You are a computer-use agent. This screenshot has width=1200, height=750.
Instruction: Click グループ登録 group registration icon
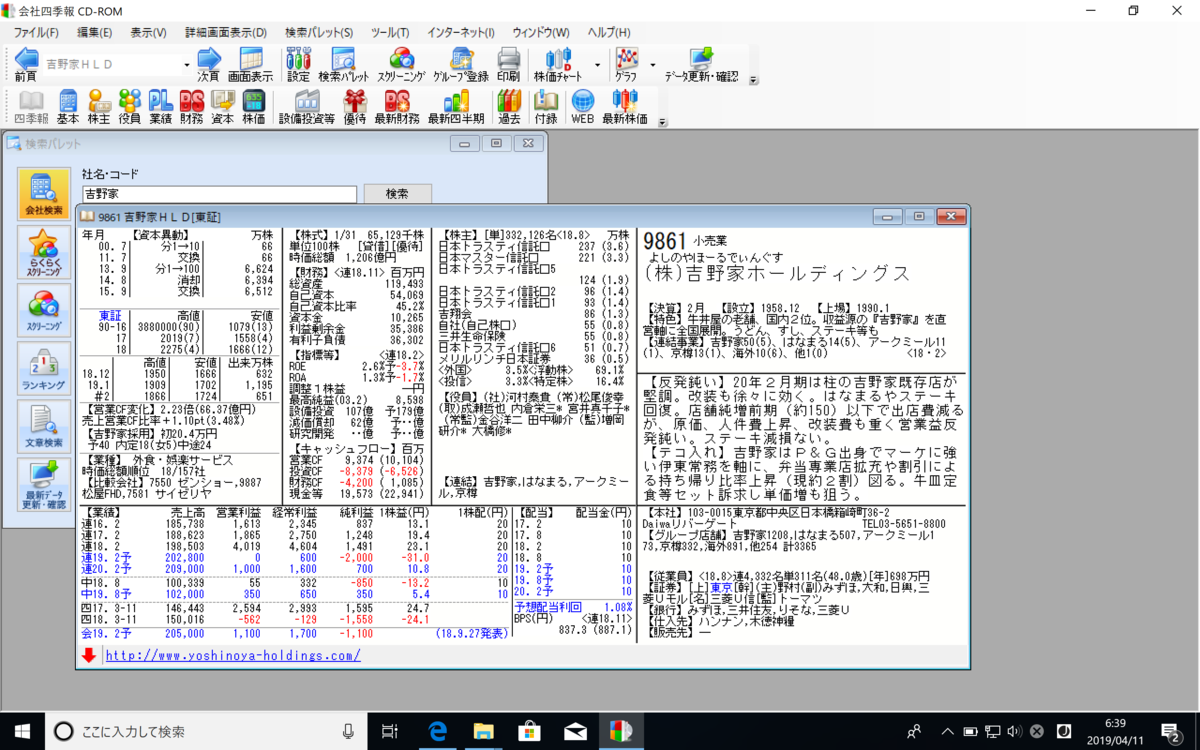[461, 64]
